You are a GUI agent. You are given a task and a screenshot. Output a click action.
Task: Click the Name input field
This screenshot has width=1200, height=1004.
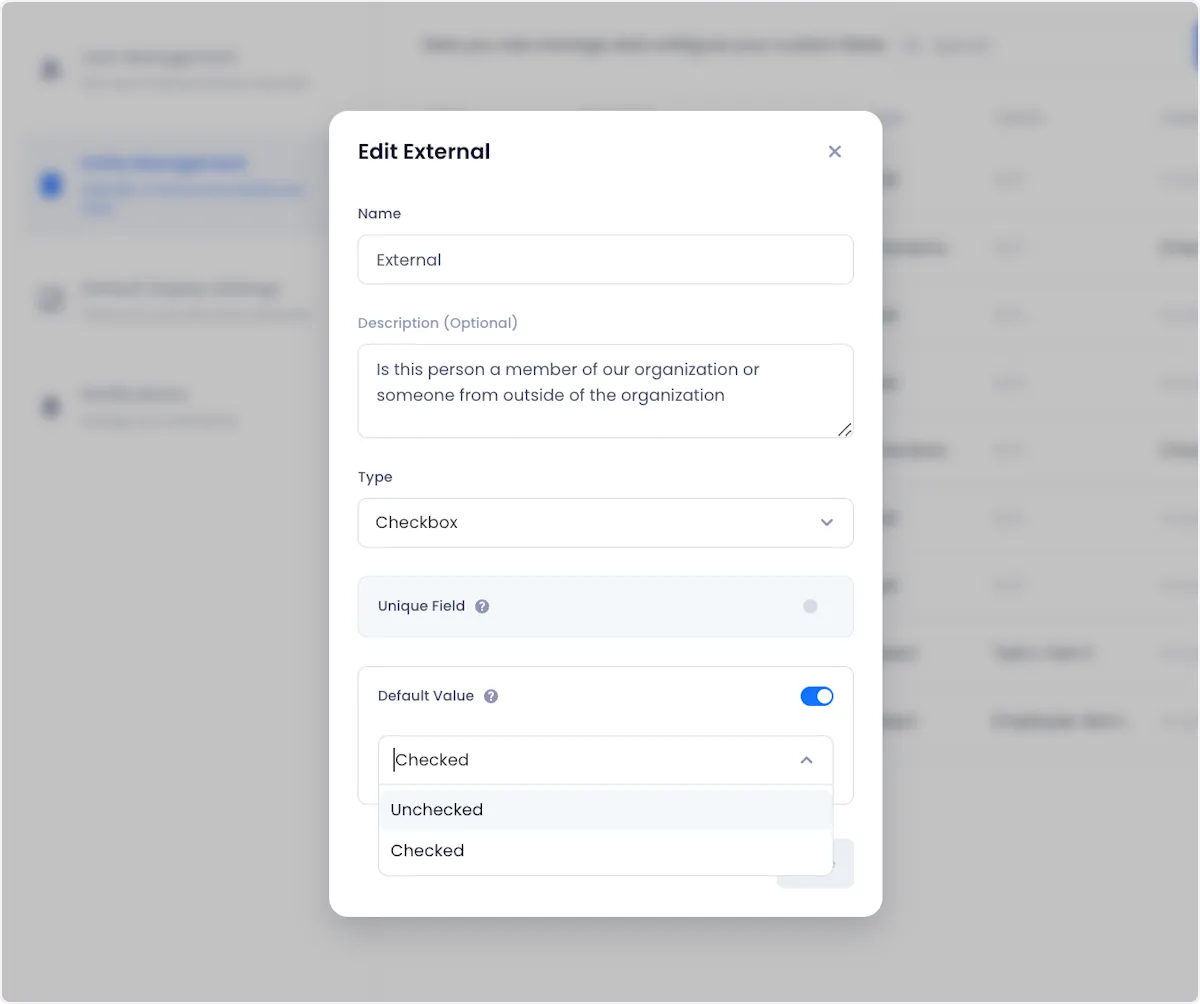[605, 260]
